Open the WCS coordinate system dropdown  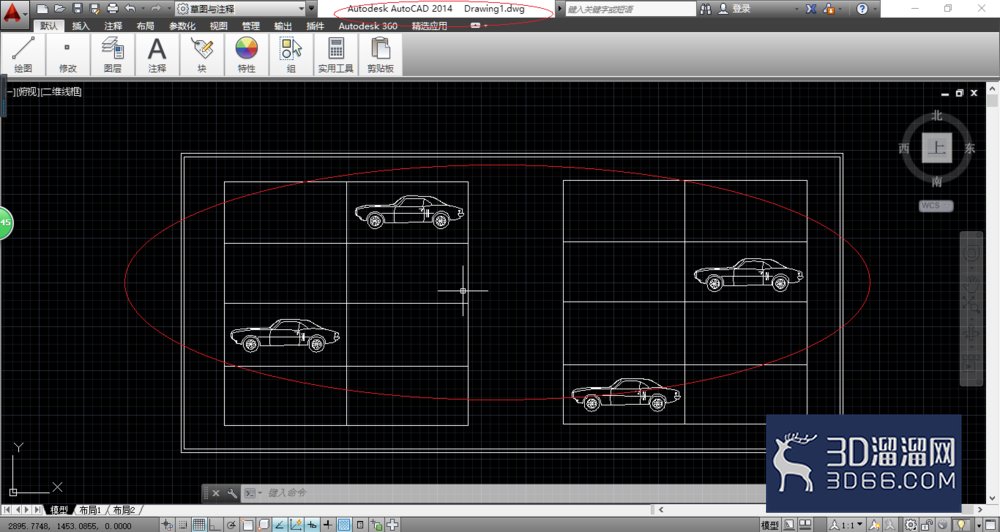click(x=936, y=206)
